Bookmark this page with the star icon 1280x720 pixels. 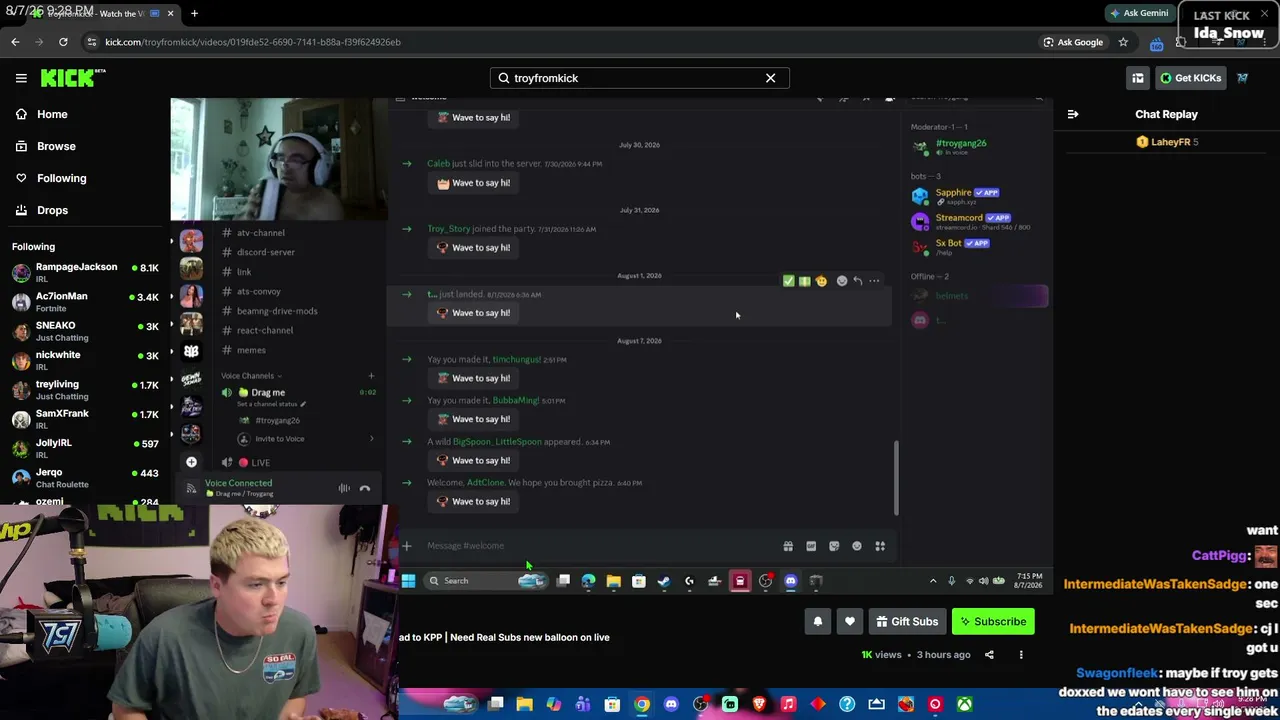point(1123,42)
